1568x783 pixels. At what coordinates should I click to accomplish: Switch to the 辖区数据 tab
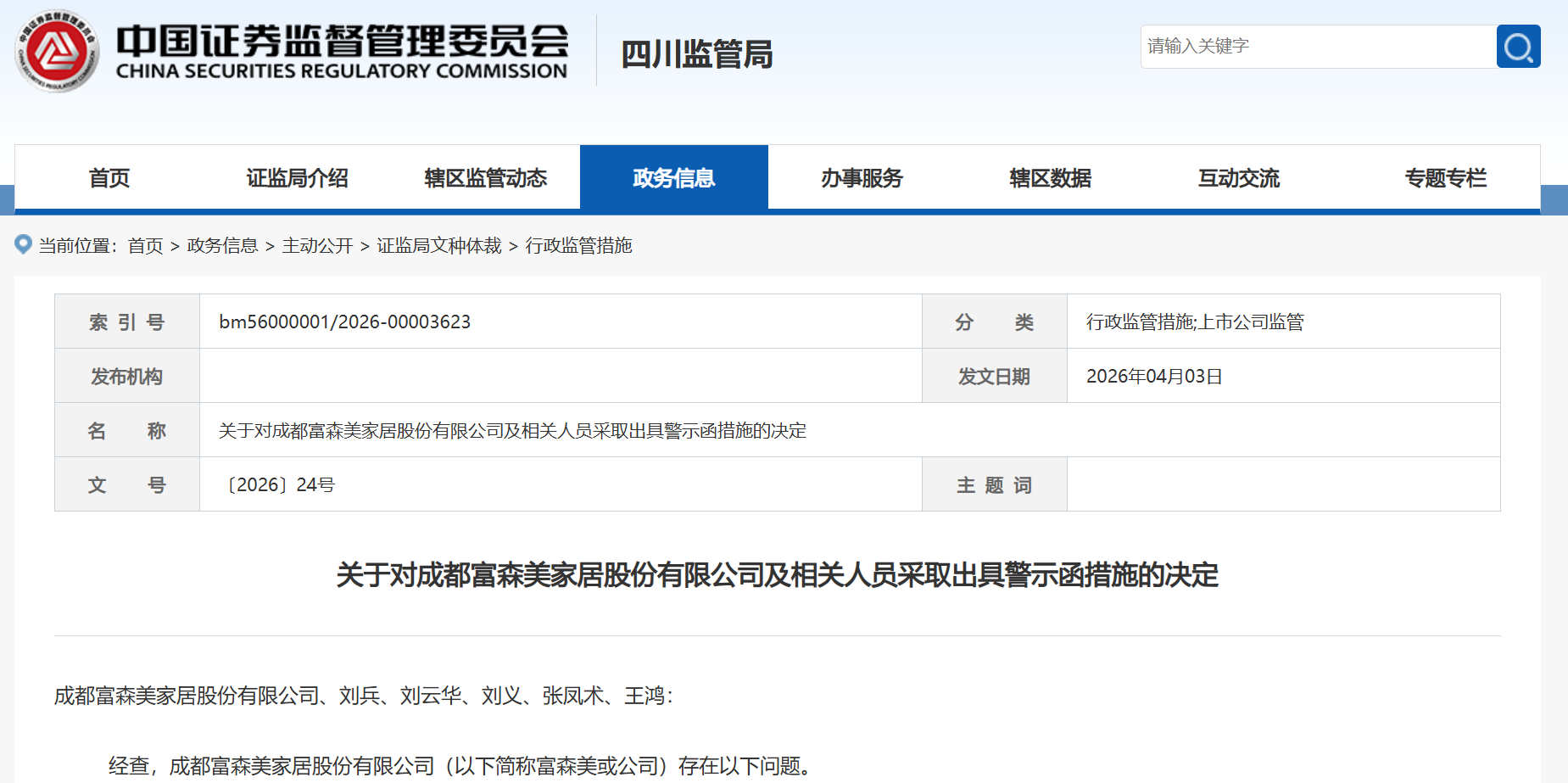pos(1050,178)
